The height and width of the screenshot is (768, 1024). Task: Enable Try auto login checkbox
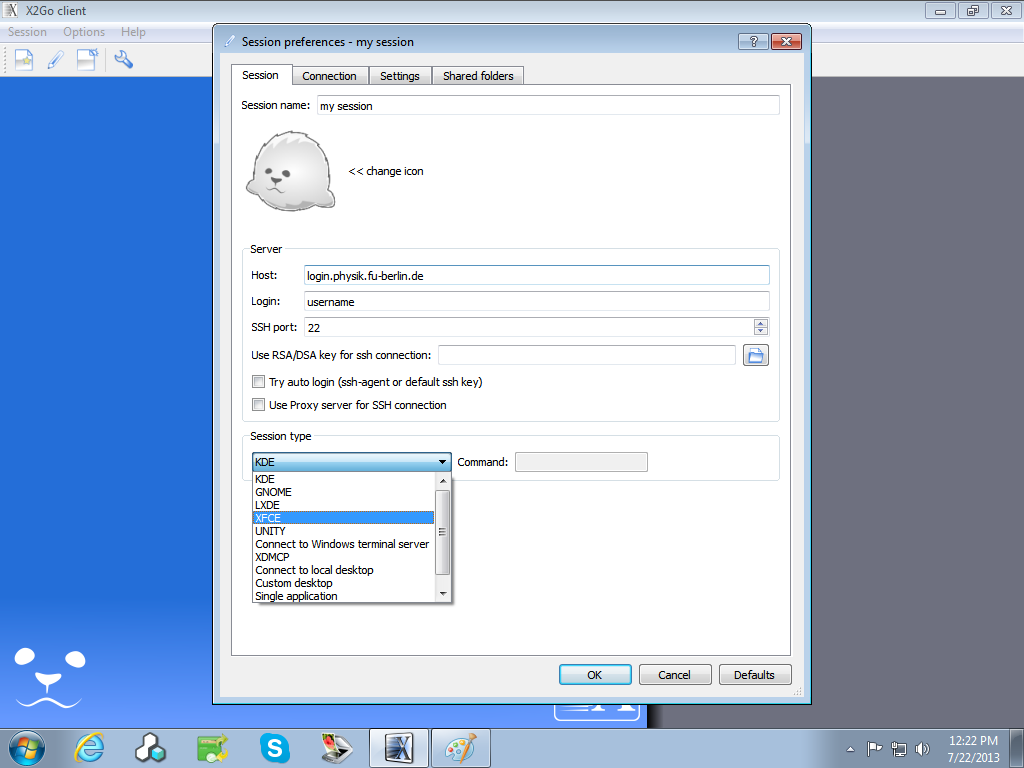(x=259, y=382)
